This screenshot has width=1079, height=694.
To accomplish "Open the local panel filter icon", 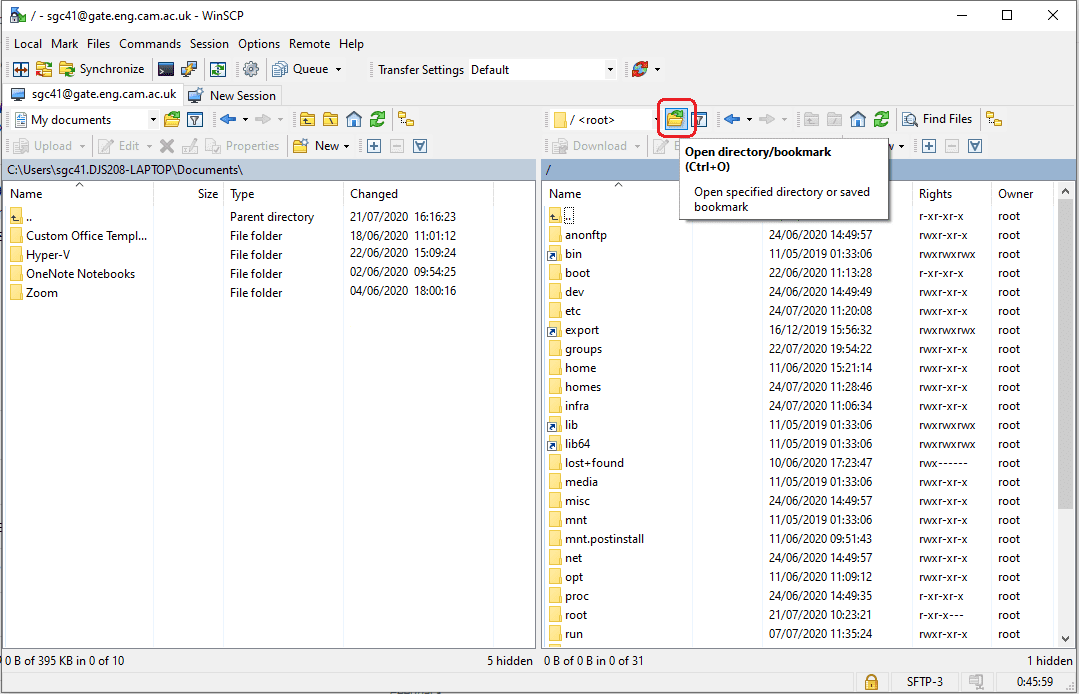I will click(x=196, y=119).
